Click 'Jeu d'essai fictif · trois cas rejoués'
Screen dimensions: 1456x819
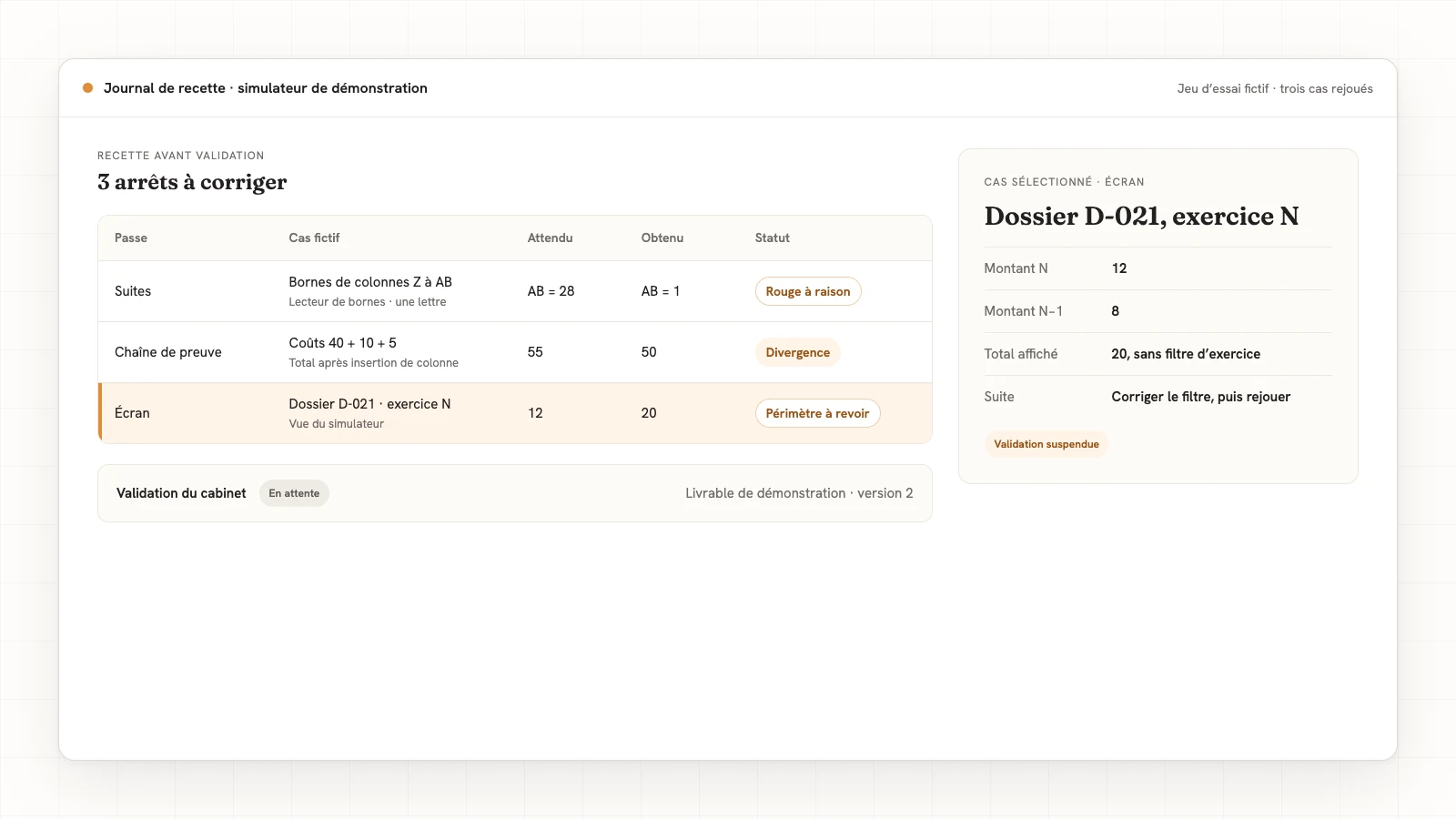(1275, 88)
